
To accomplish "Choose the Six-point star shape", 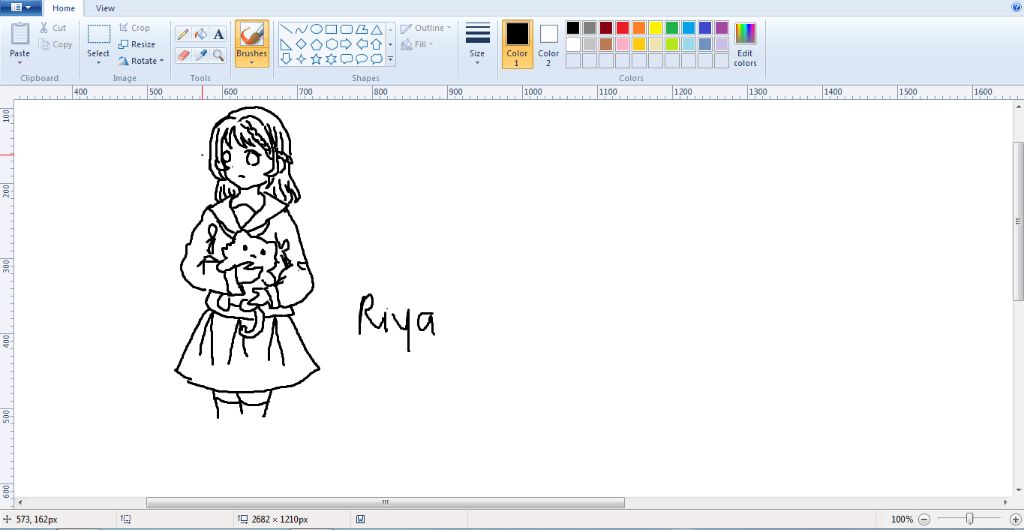I will [x=331, y=59].
